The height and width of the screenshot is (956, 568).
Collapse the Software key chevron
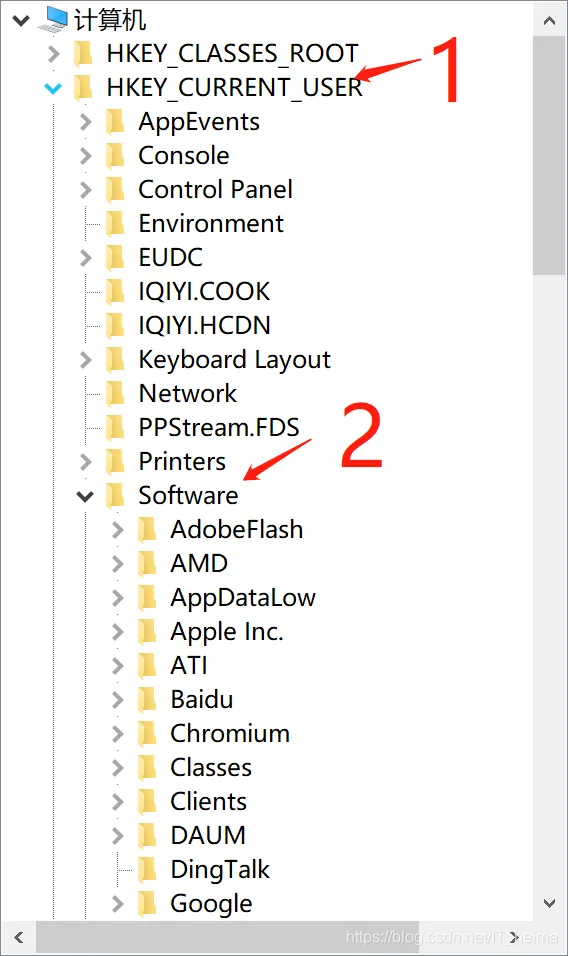[85, 496]
